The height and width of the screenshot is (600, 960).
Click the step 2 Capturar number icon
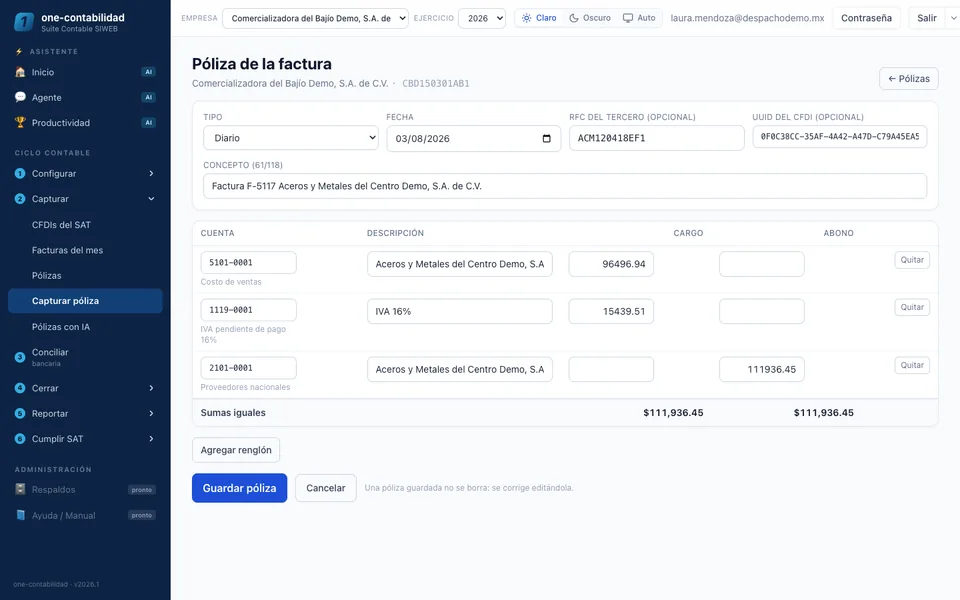[20, 198]
